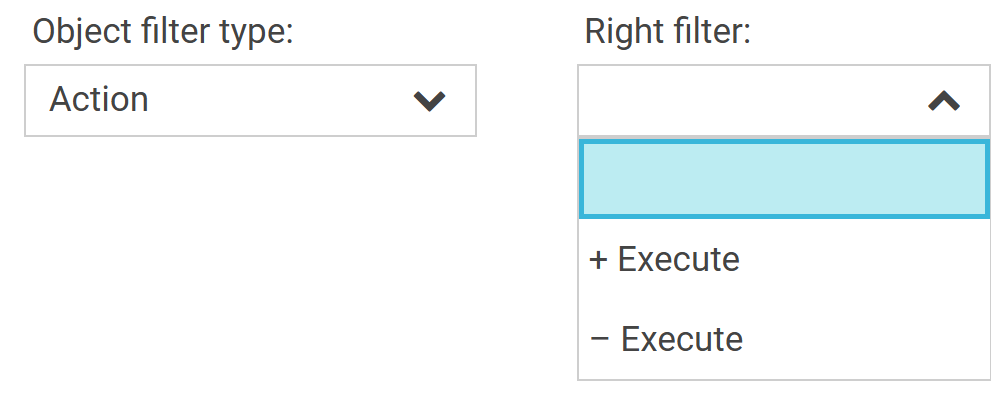Image resolution: width=991 pixels, height=410 pixels.
Task: Choose the + Execute option
Action: point(665,260)
